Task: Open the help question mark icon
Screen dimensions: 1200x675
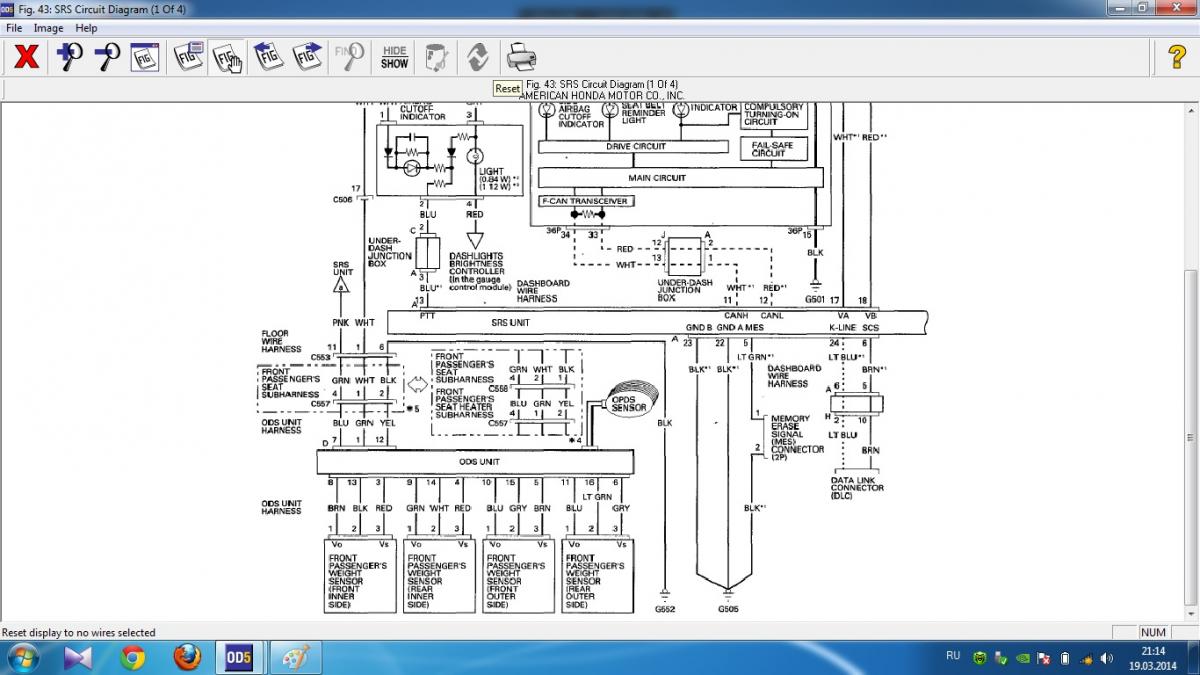Action: pyautogui.click(x=1177, y=57)
